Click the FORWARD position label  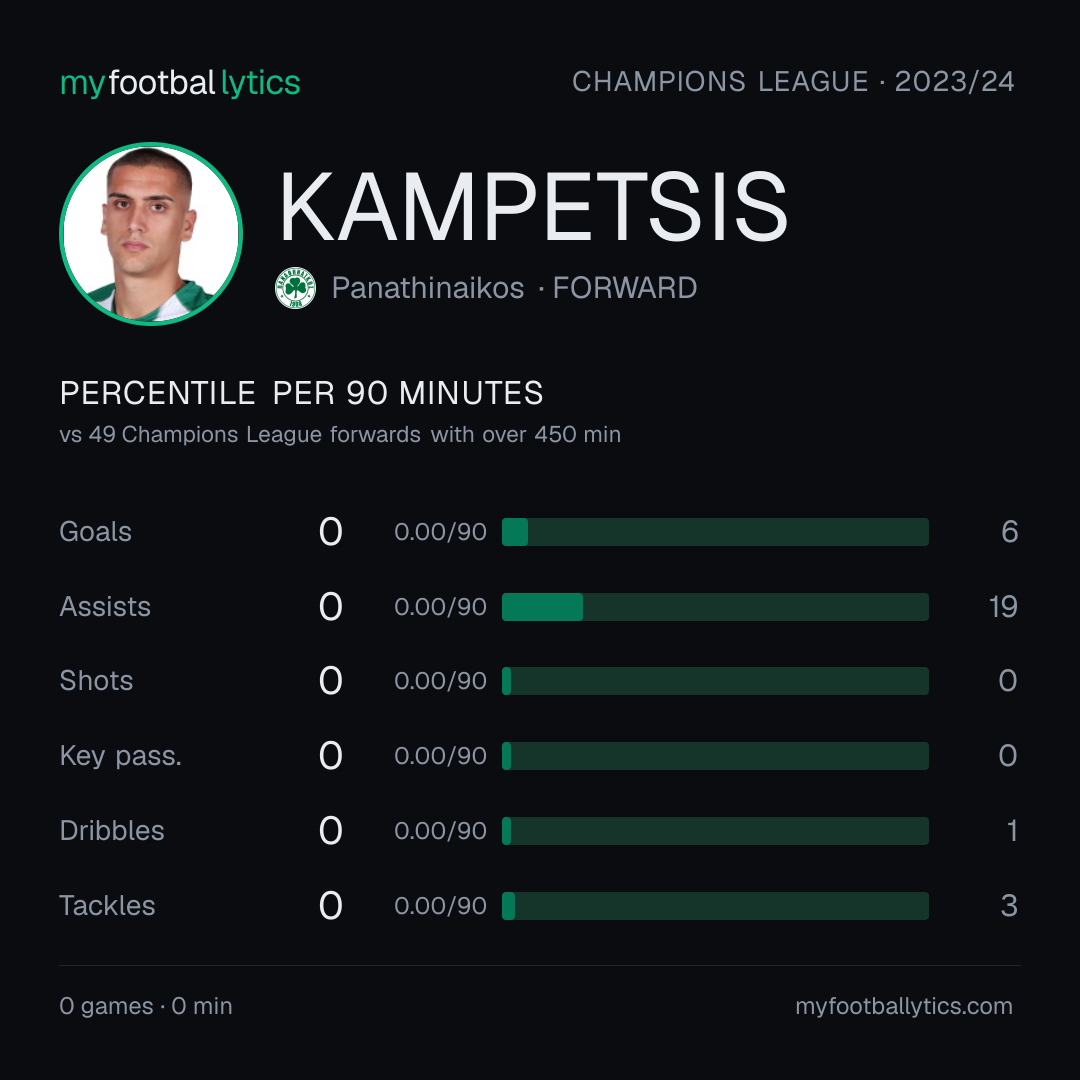coord(625,288)
